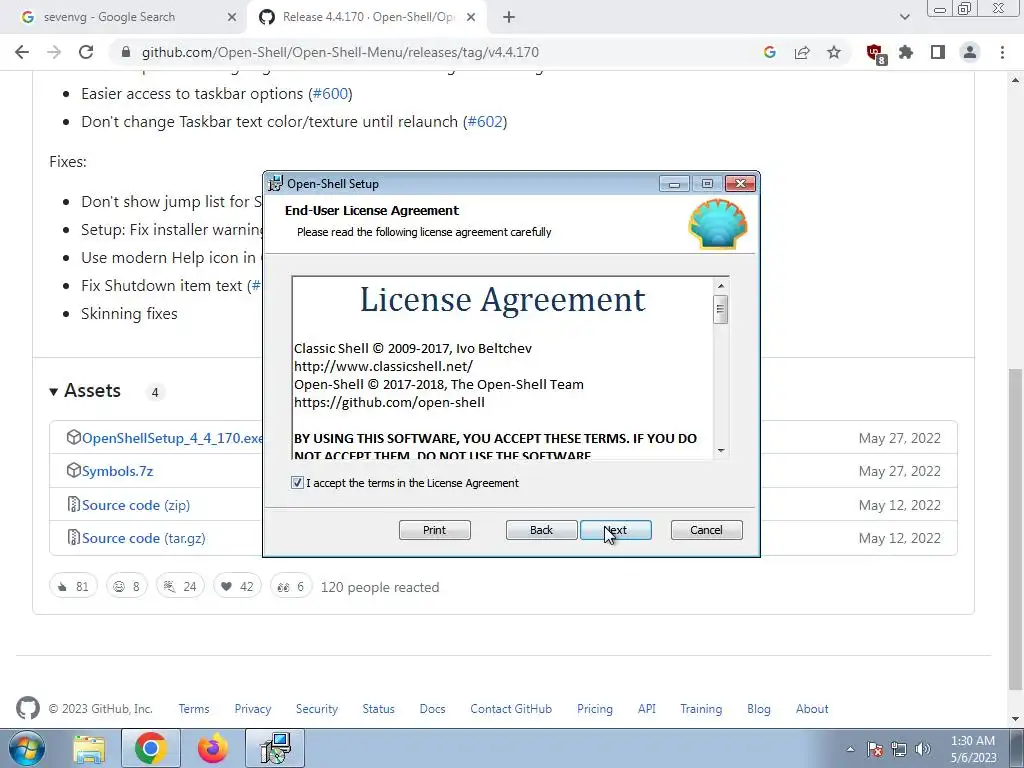This screenshot has width=1024, height=768.
Task: Open the Extensions puzzle icon
Action: [906, 52]
